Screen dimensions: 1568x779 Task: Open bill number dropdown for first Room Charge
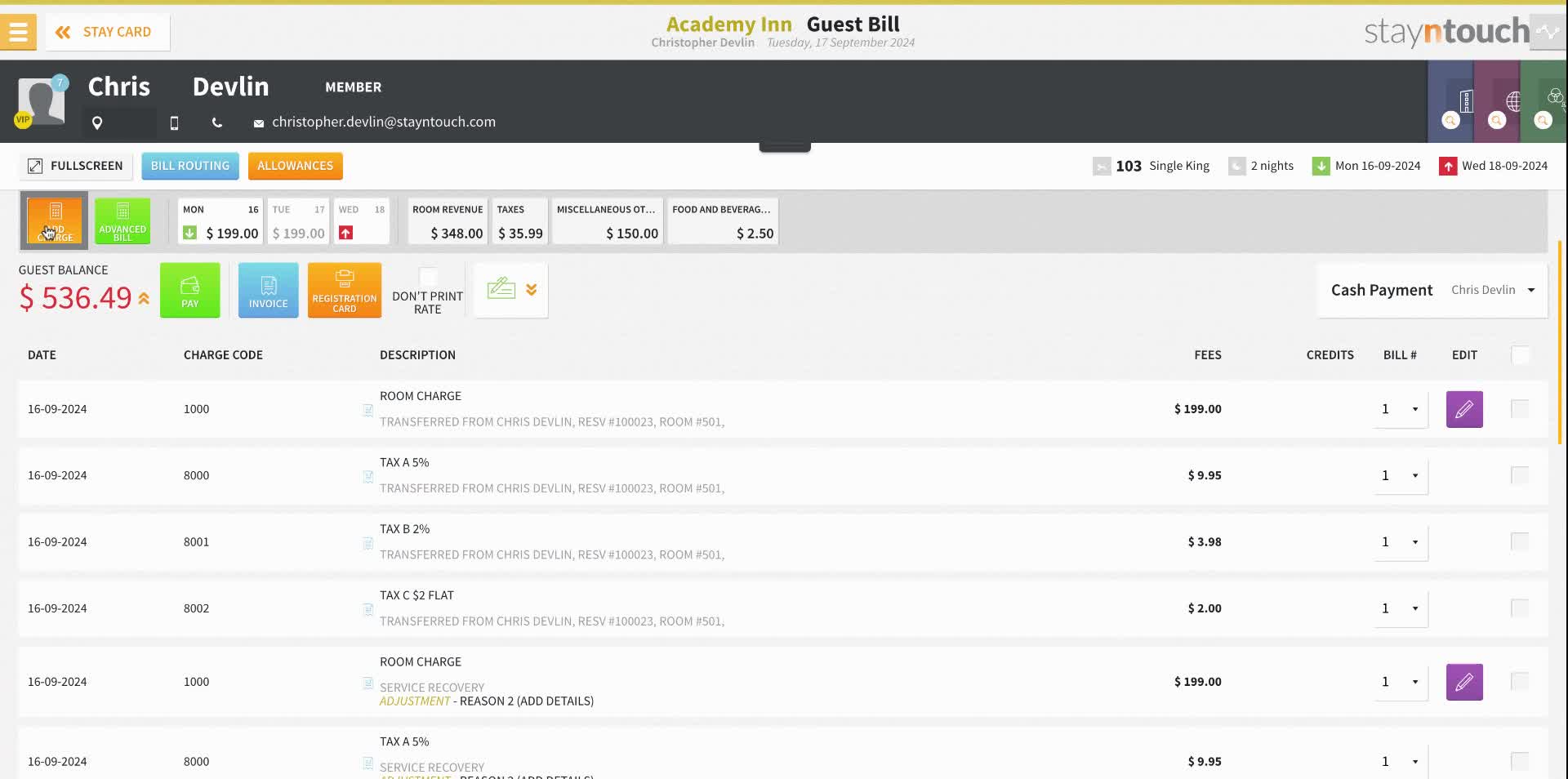pos(1401,409)
